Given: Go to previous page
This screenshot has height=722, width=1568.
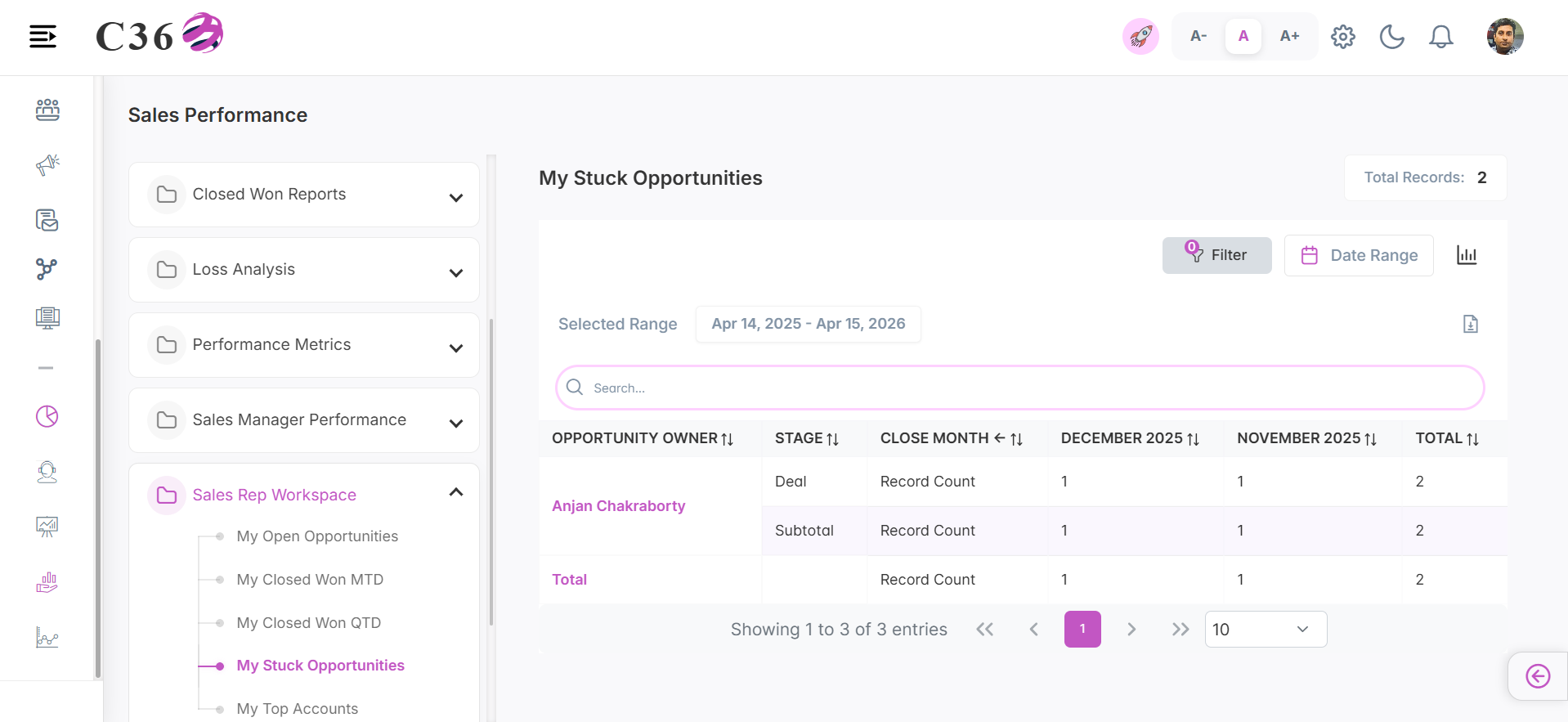Looking at the screenshot, I should click(1033, 630).
